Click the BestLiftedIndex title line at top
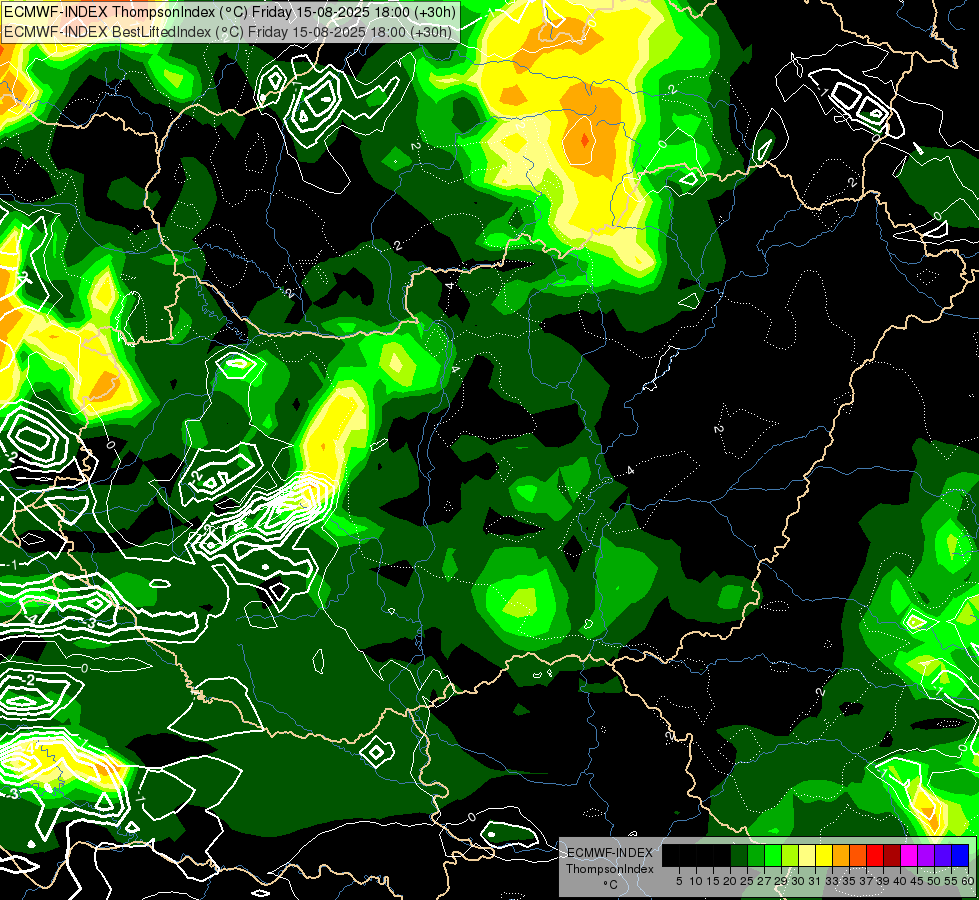The height and width of the screenshot is (900, 979). 228,31
